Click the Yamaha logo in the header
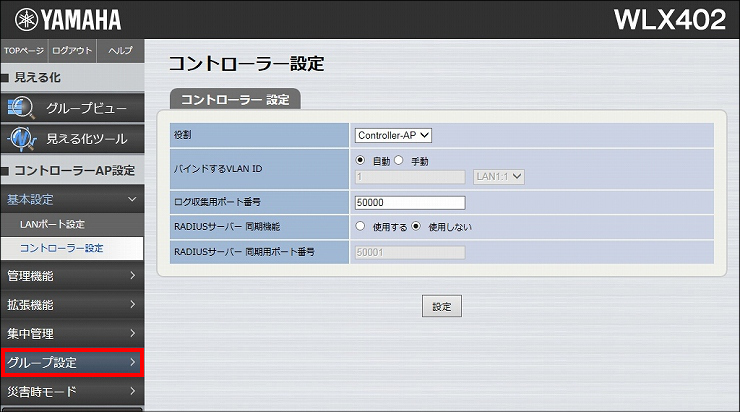Screen dimensions: 740x412 [68, 20]
